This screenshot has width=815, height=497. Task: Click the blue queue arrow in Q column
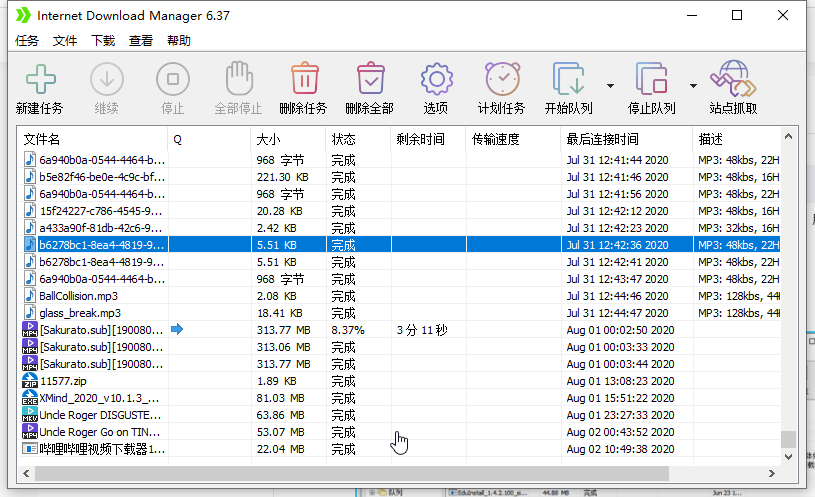click(177, 329)
